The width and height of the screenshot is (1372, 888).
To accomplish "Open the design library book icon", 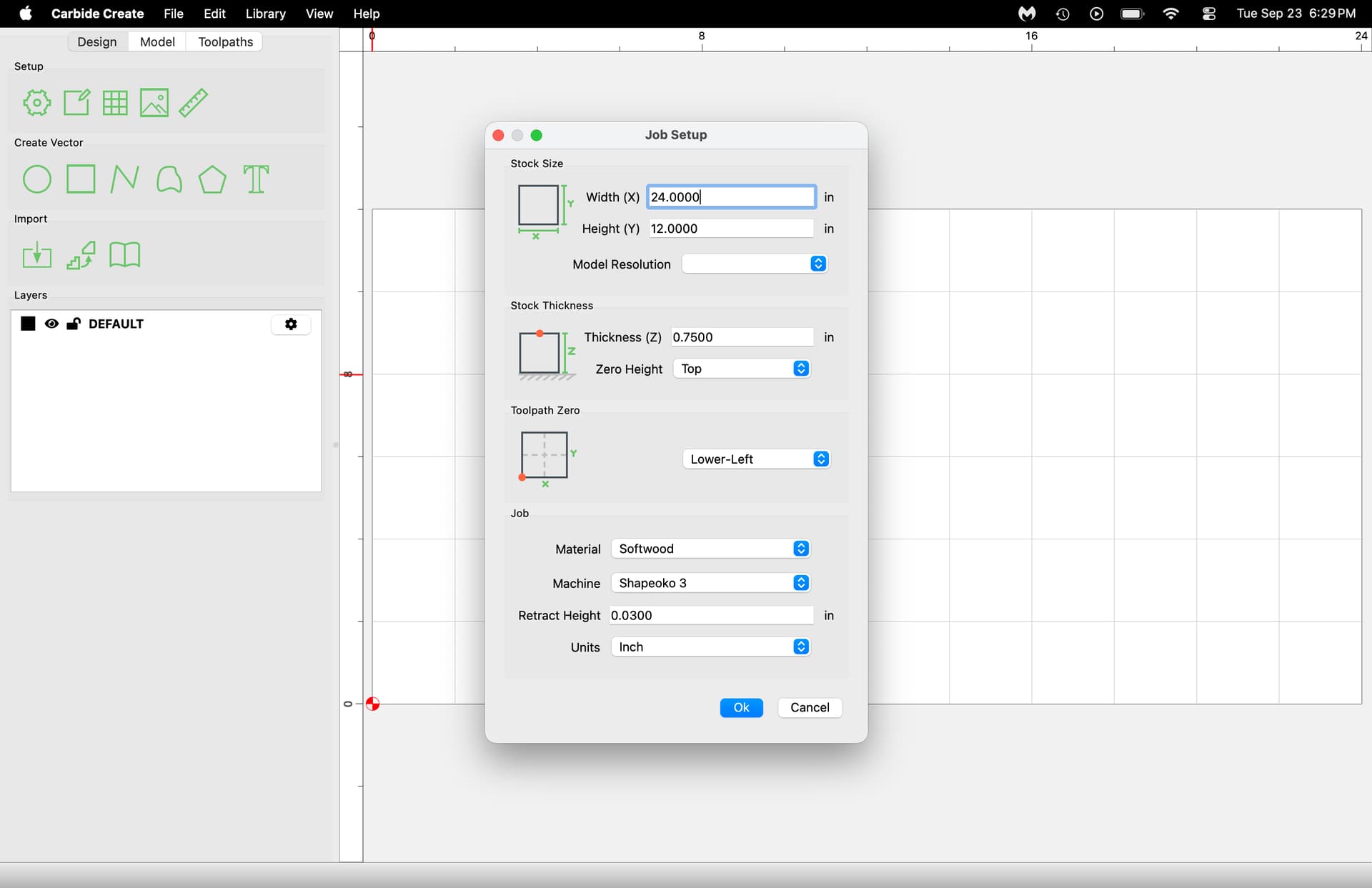I will coord(124,255).
